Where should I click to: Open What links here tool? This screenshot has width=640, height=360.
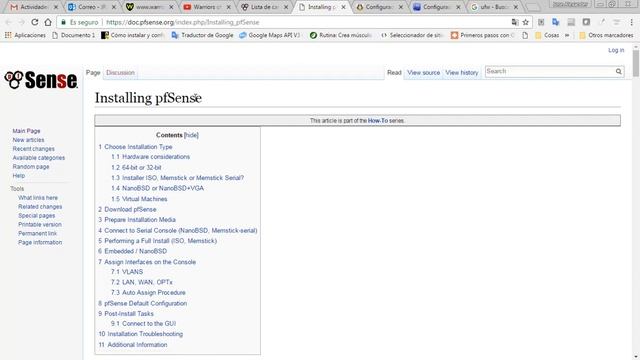coord(38,198)
